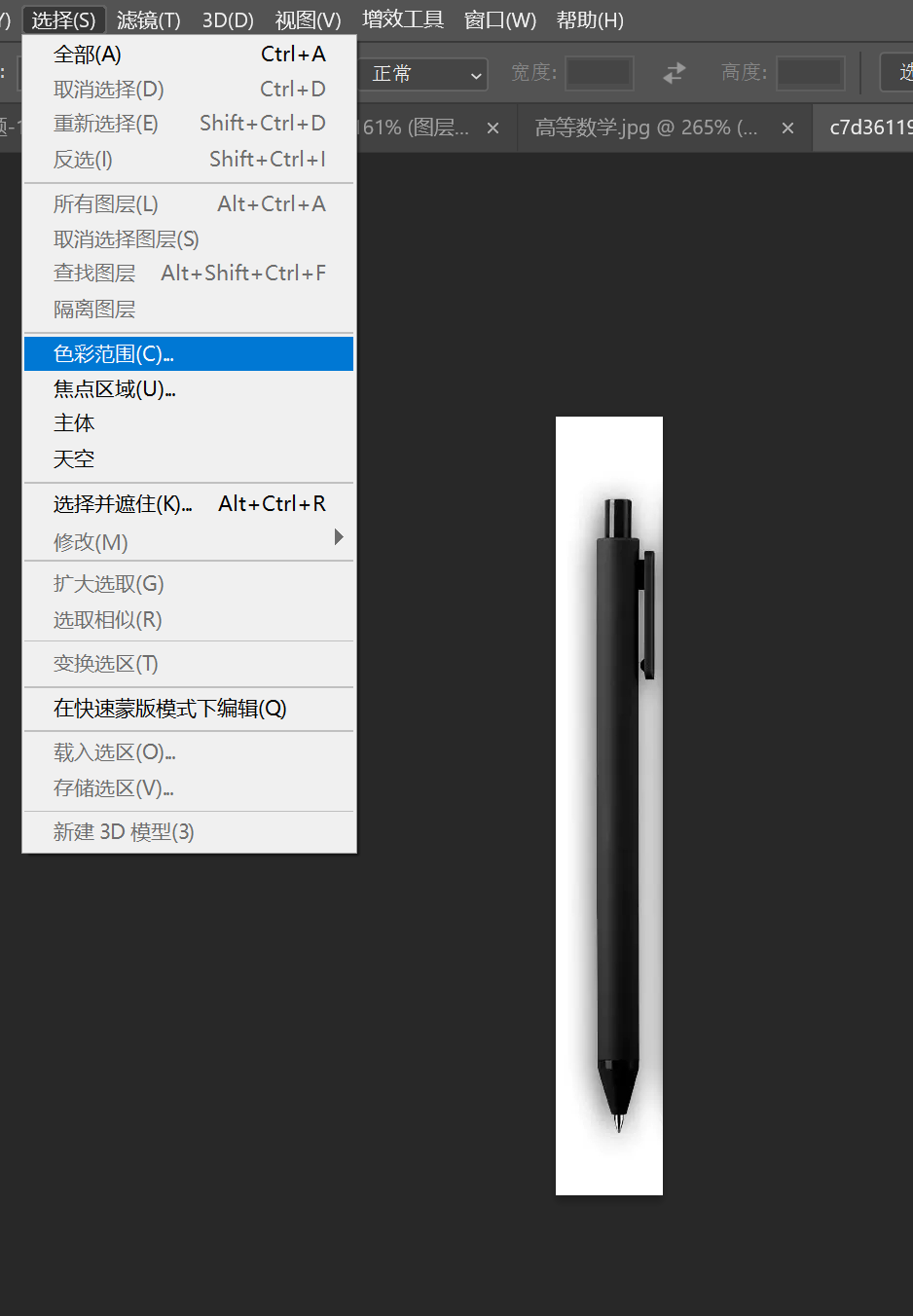Switch to the 高等数学.jpg tab
The width and height of the screenshot is (913, 1316).
pyautogui.click(x=646, y=128)
